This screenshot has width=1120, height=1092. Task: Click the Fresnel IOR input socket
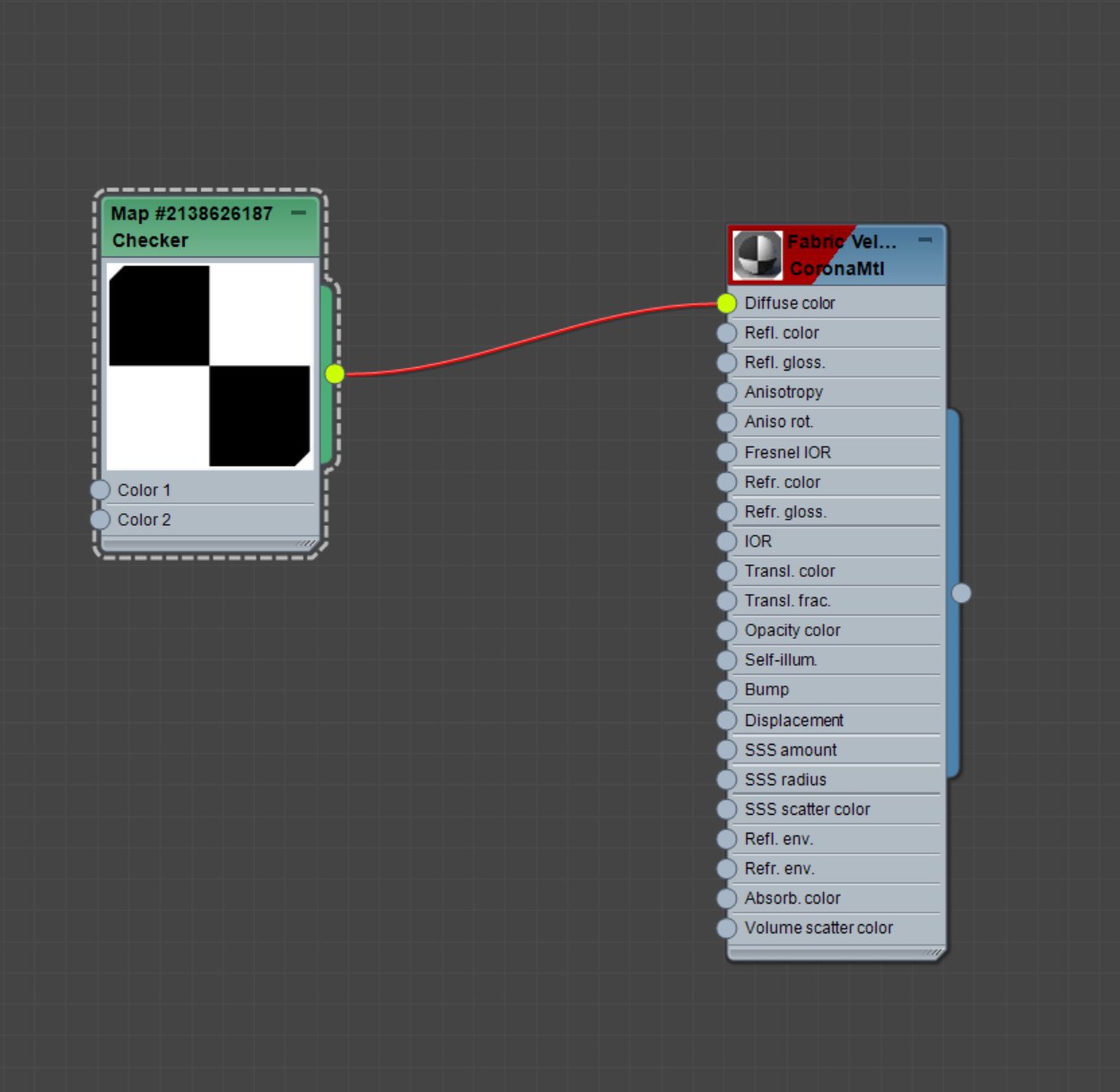pyautogui.click(x=727, y=452)
